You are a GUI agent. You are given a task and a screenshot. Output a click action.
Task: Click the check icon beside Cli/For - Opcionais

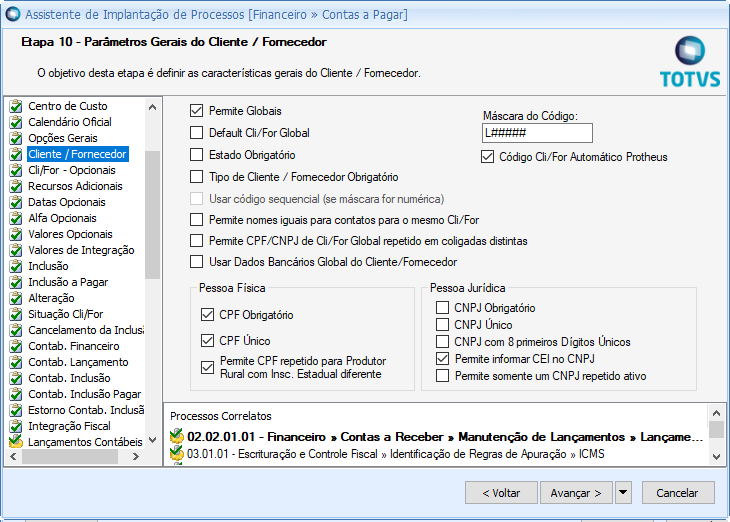tap(16, 170)
